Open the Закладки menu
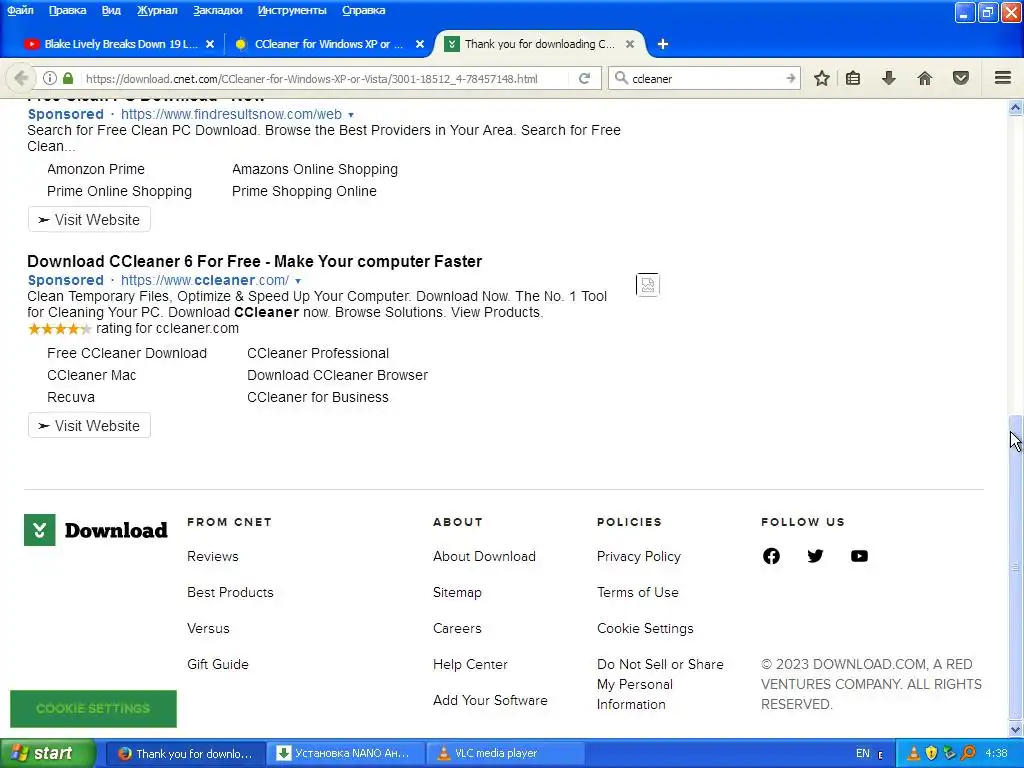Screen dimensions: 1024x768 point(217,10)
